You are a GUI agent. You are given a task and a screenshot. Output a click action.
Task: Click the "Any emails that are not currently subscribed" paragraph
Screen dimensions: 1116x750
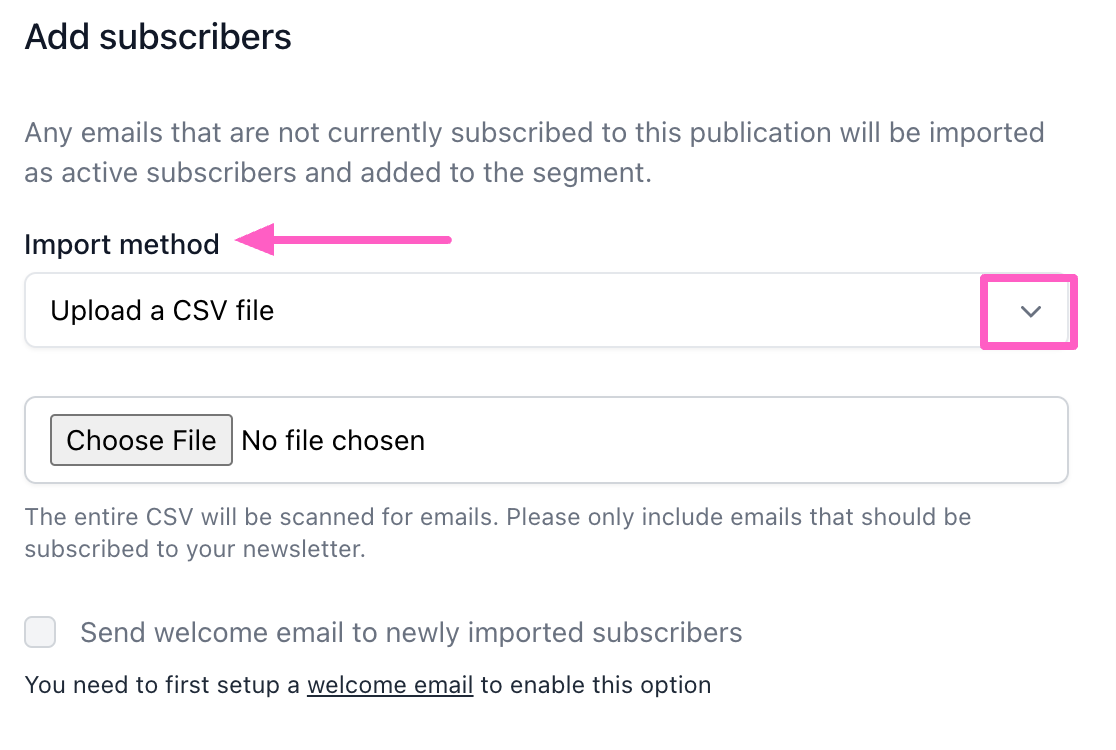click(534, 133)
